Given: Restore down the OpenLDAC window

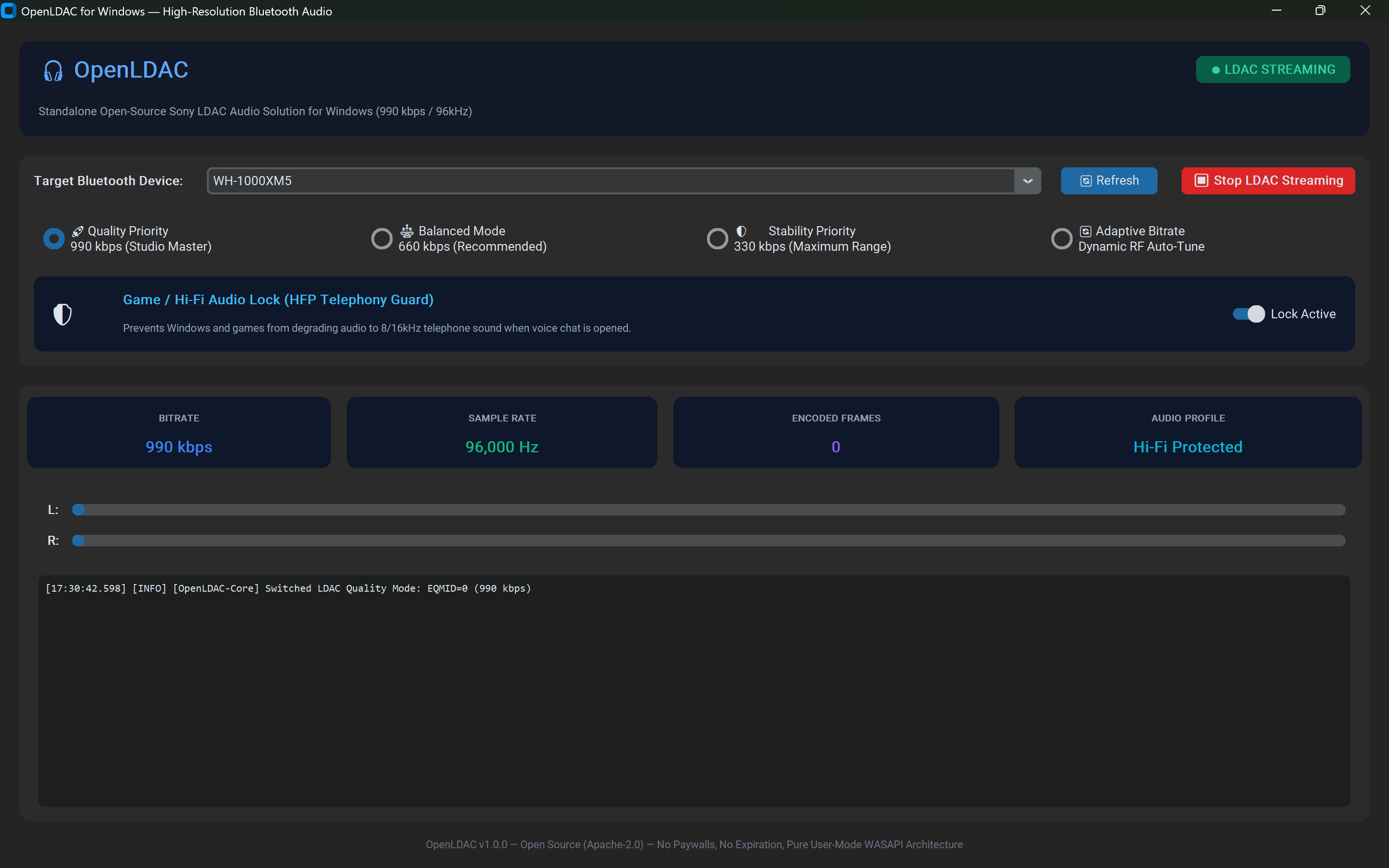Looking at the screenshot, I should pyautogui.click(x=1320, y=11).
